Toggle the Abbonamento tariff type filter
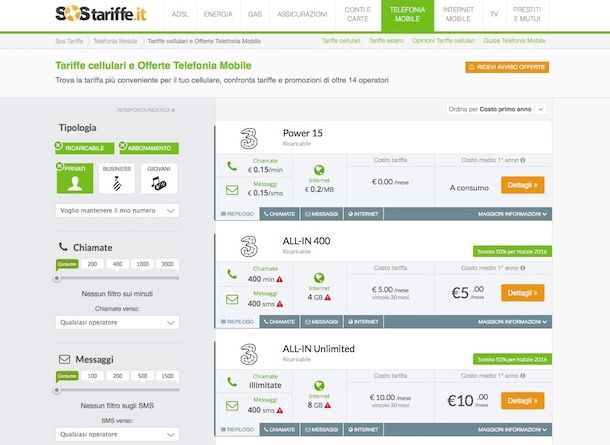 (149, 148)
